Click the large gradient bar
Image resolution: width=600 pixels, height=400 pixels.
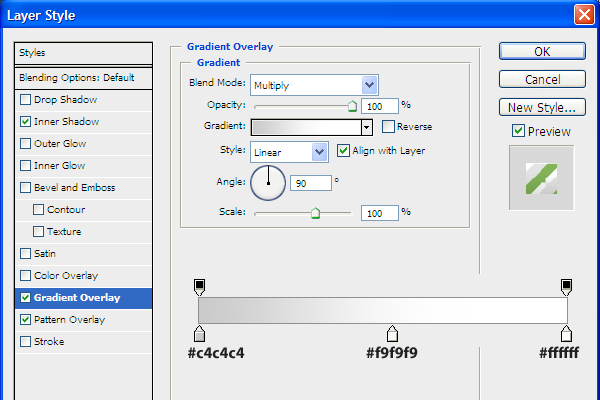pos(383,310)
